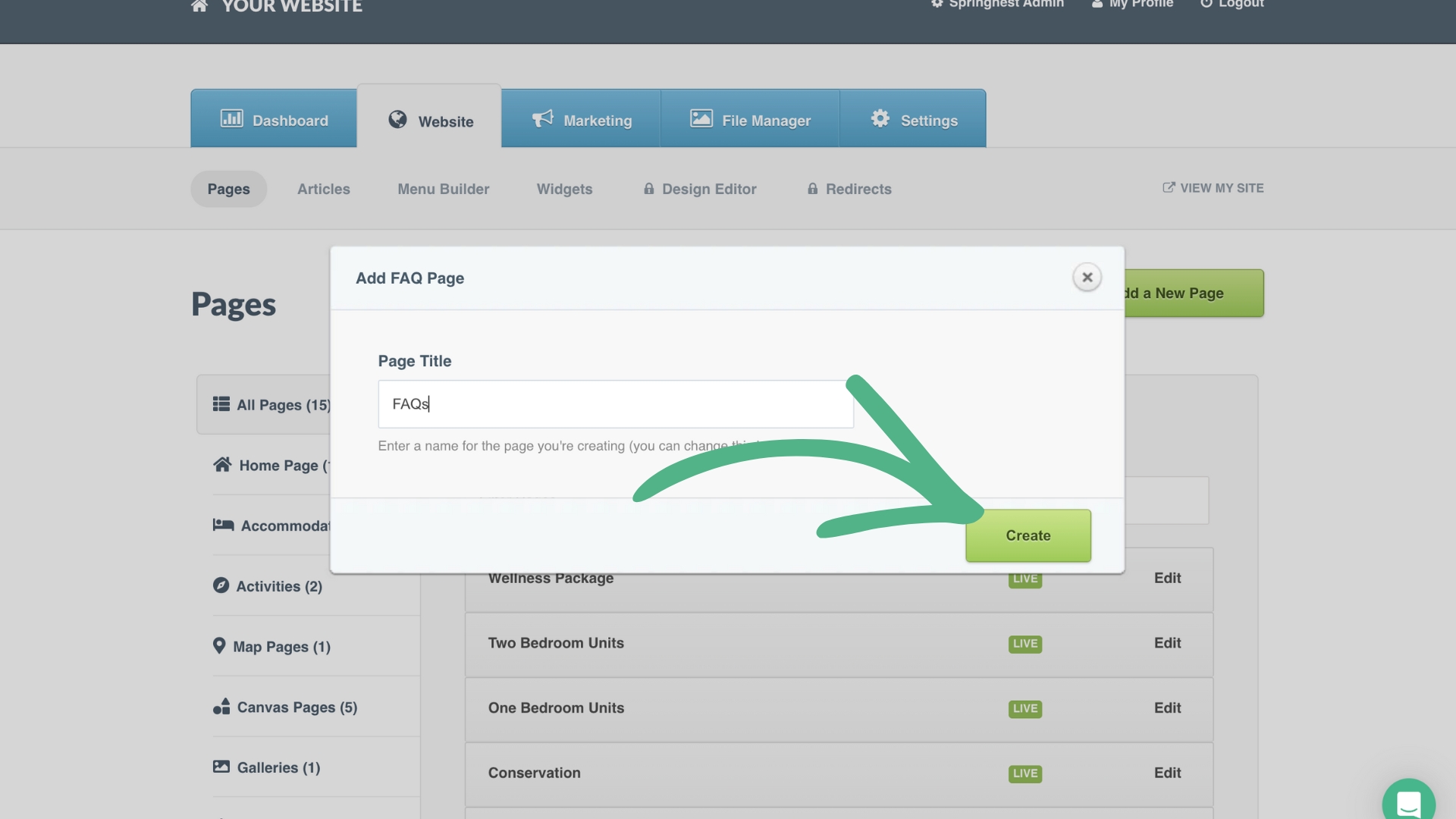
Task: Click the Settings gear tab
Action: click(x=913, y=120)
